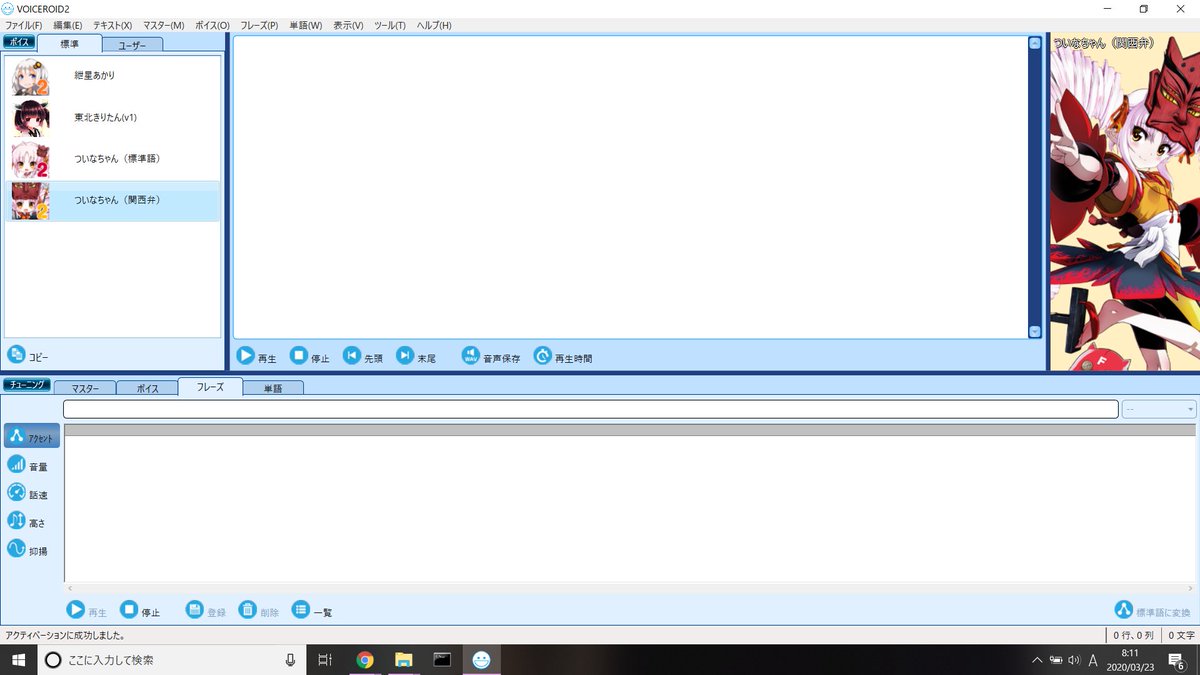Click the 削除 delete phrase icon

pos(248,609)
